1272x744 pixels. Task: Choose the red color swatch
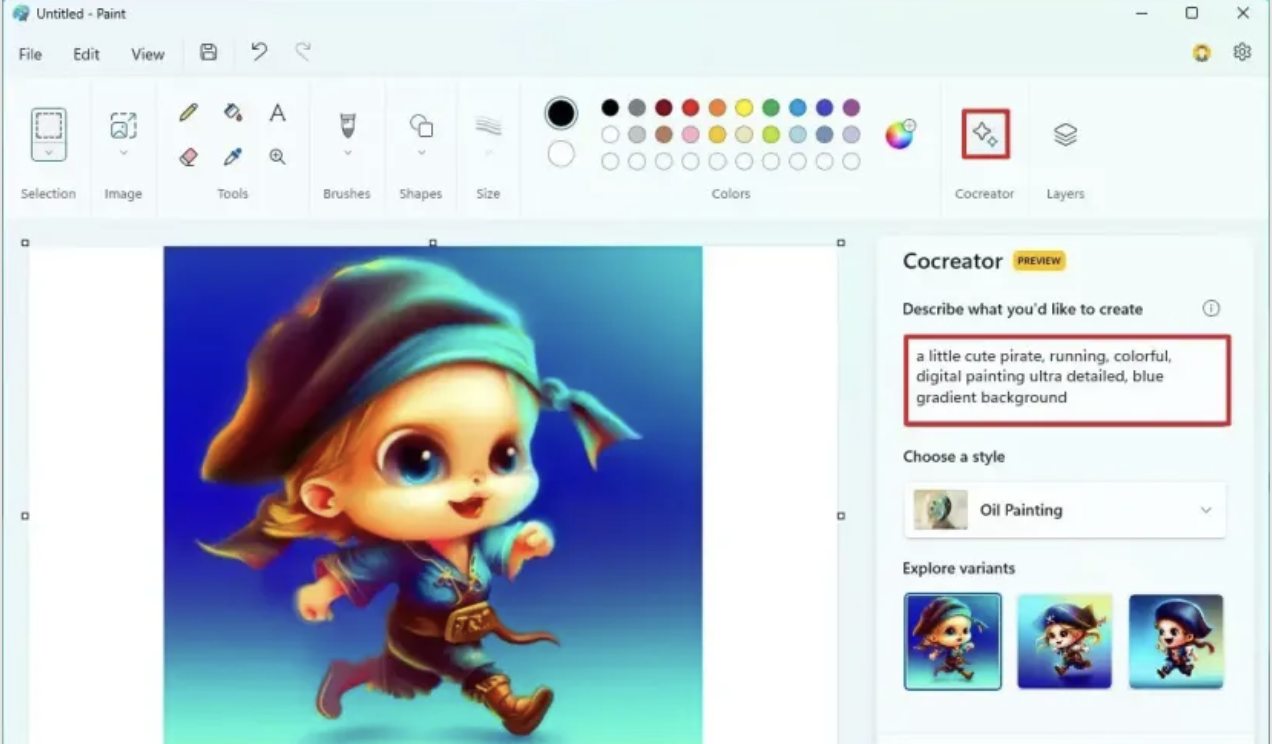click(690, 108)
